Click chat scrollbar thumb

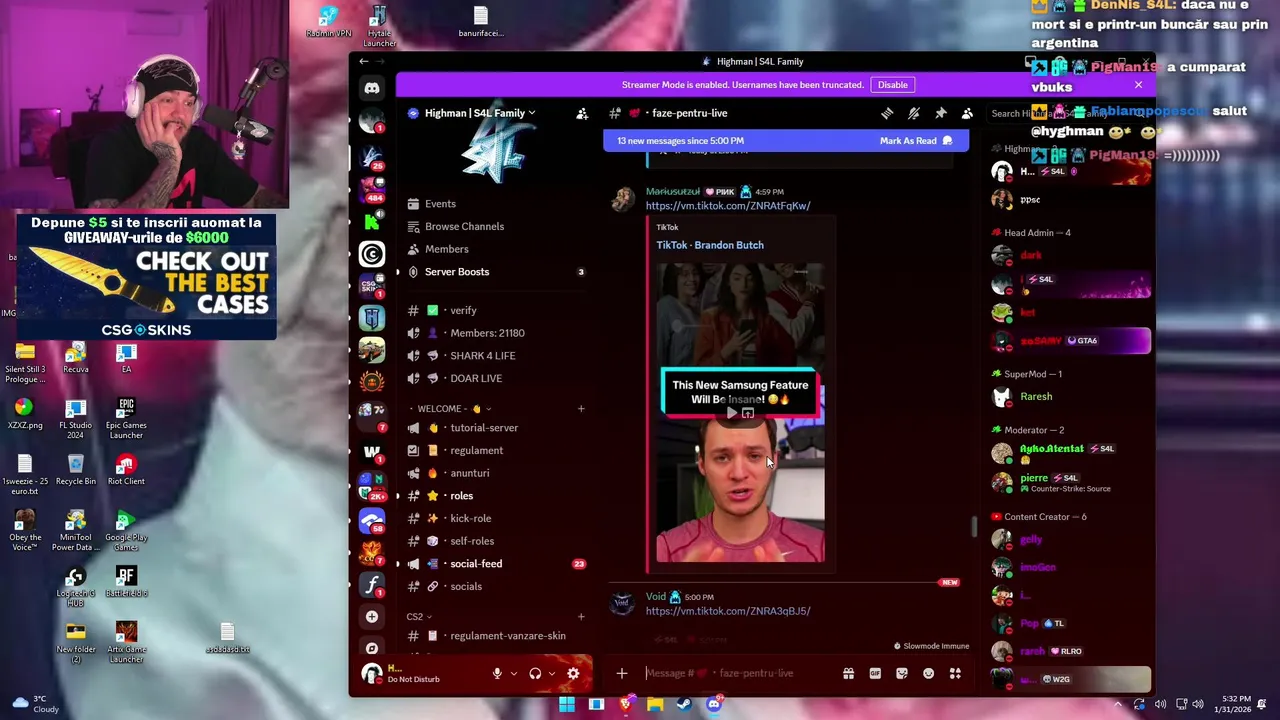click(975, 527)
